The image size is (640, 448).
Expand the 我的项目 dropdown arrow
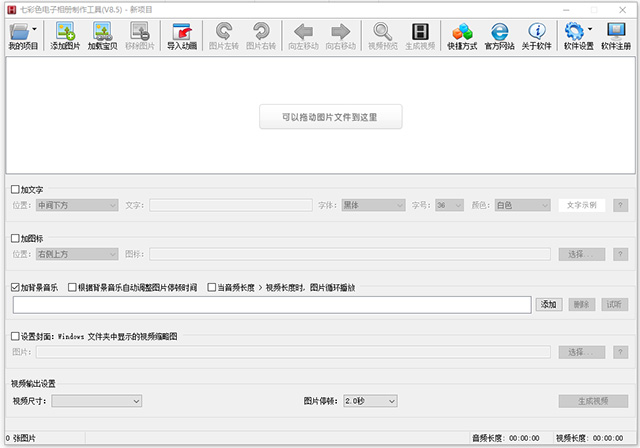(x=35, y=29)
